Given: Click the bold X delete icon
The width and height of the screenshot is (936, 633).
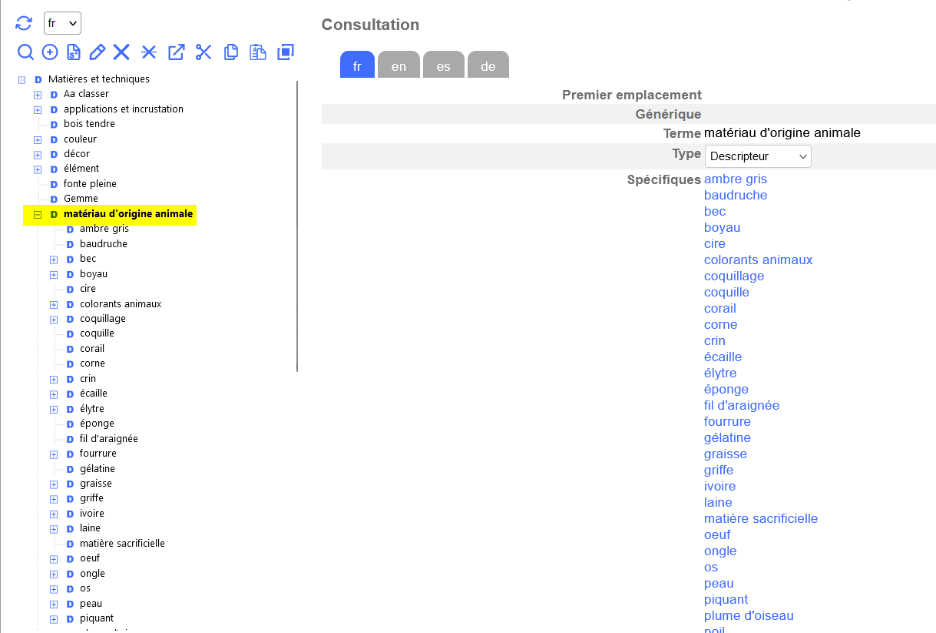Looking at the screenshot, I should [121, 52].
